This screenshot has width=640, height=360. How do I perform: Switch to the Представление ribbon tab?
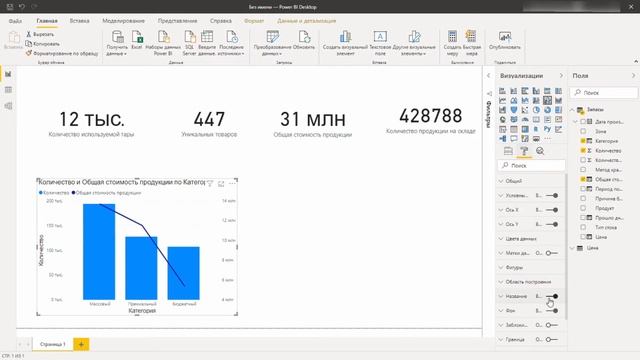[x=178, y=21]
